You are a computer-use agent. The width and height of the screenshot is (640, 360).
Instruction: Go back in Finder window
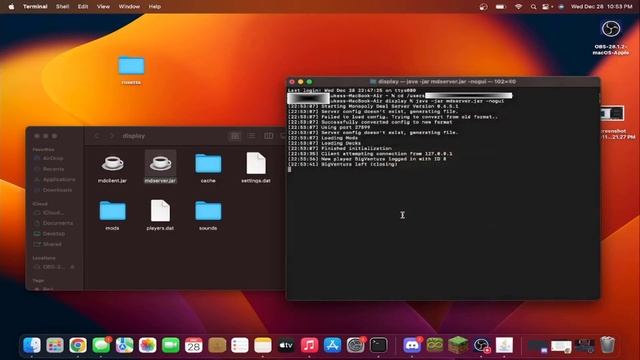[x=97, y=136]
